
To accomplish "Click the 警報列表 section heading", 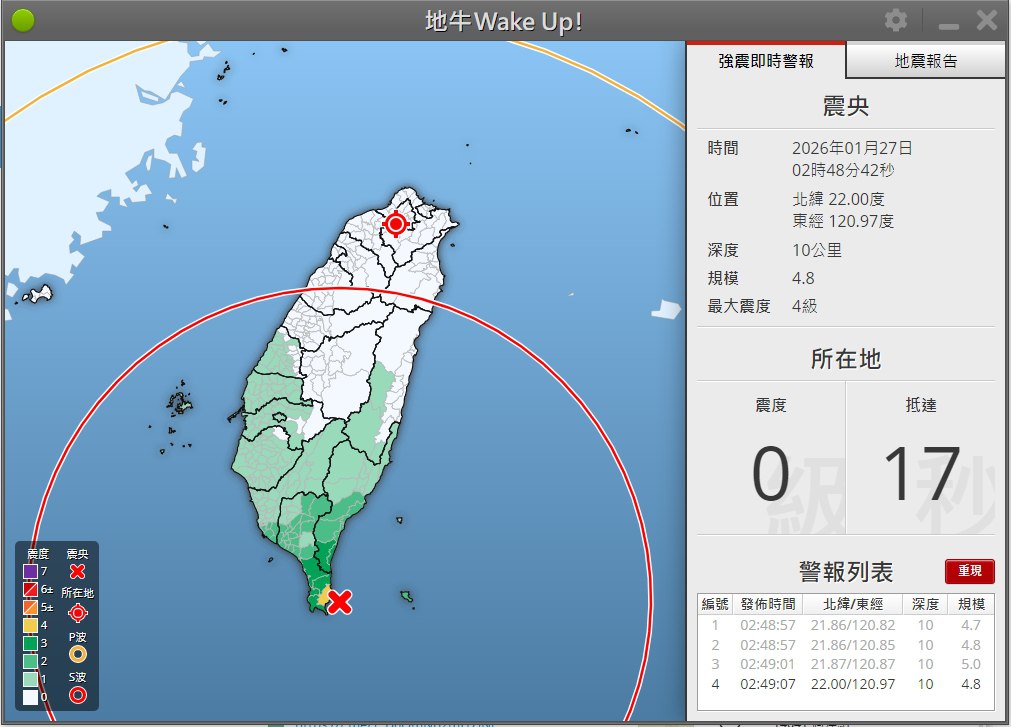I will [x=845, y=572].
